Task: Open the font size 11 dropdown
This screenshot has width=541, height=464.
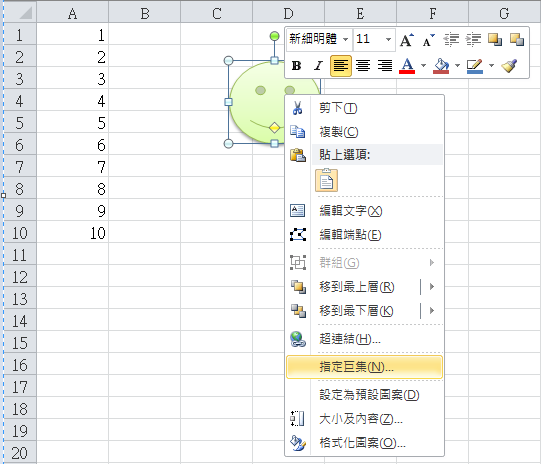Action: click(x=388, y=39)
